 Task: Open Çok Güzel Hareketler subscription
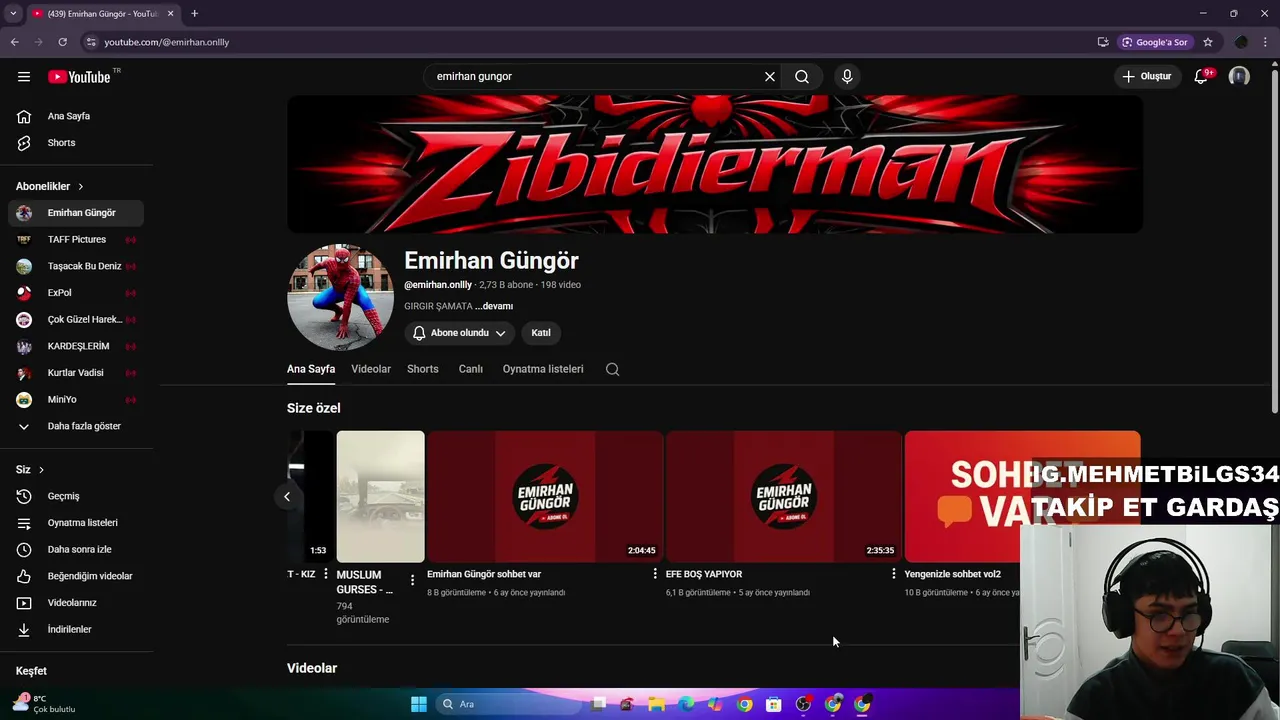(76, 320)
